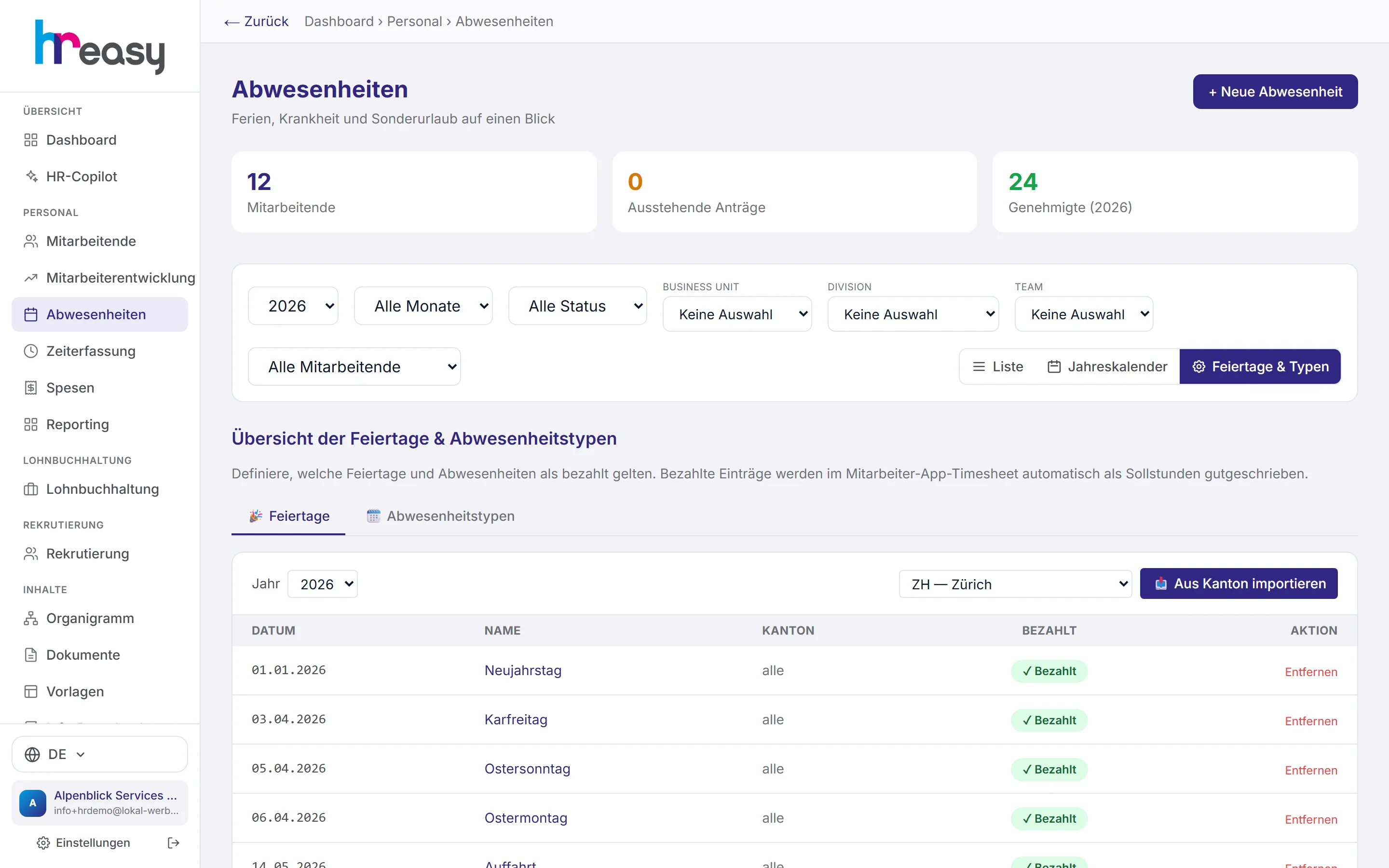This screenshot has width=1389, height=868.
Task: Open the 2026 year filter dropdown
Action: [x=293, y=306]
